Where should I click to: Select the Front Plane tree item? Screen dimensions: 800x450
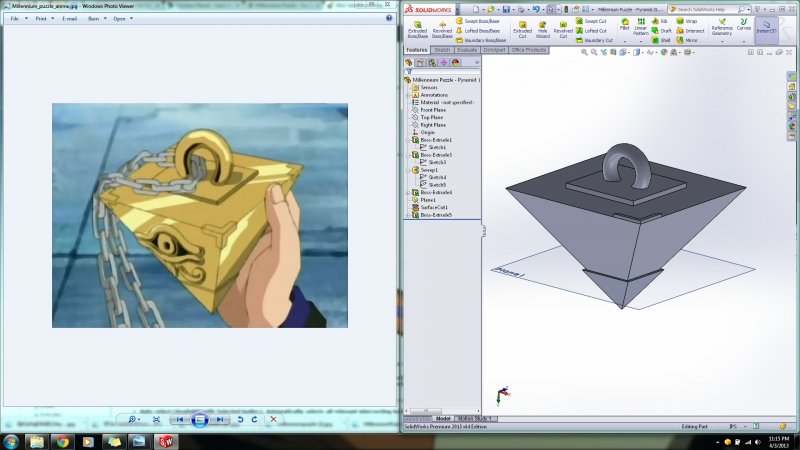[x=429, y=110]
